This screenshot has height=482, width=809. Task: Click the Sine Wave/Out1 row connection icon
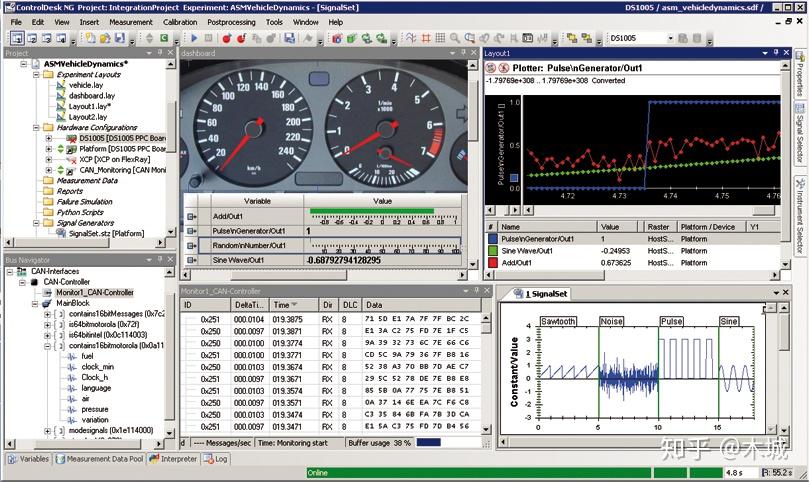pos(191,259)
